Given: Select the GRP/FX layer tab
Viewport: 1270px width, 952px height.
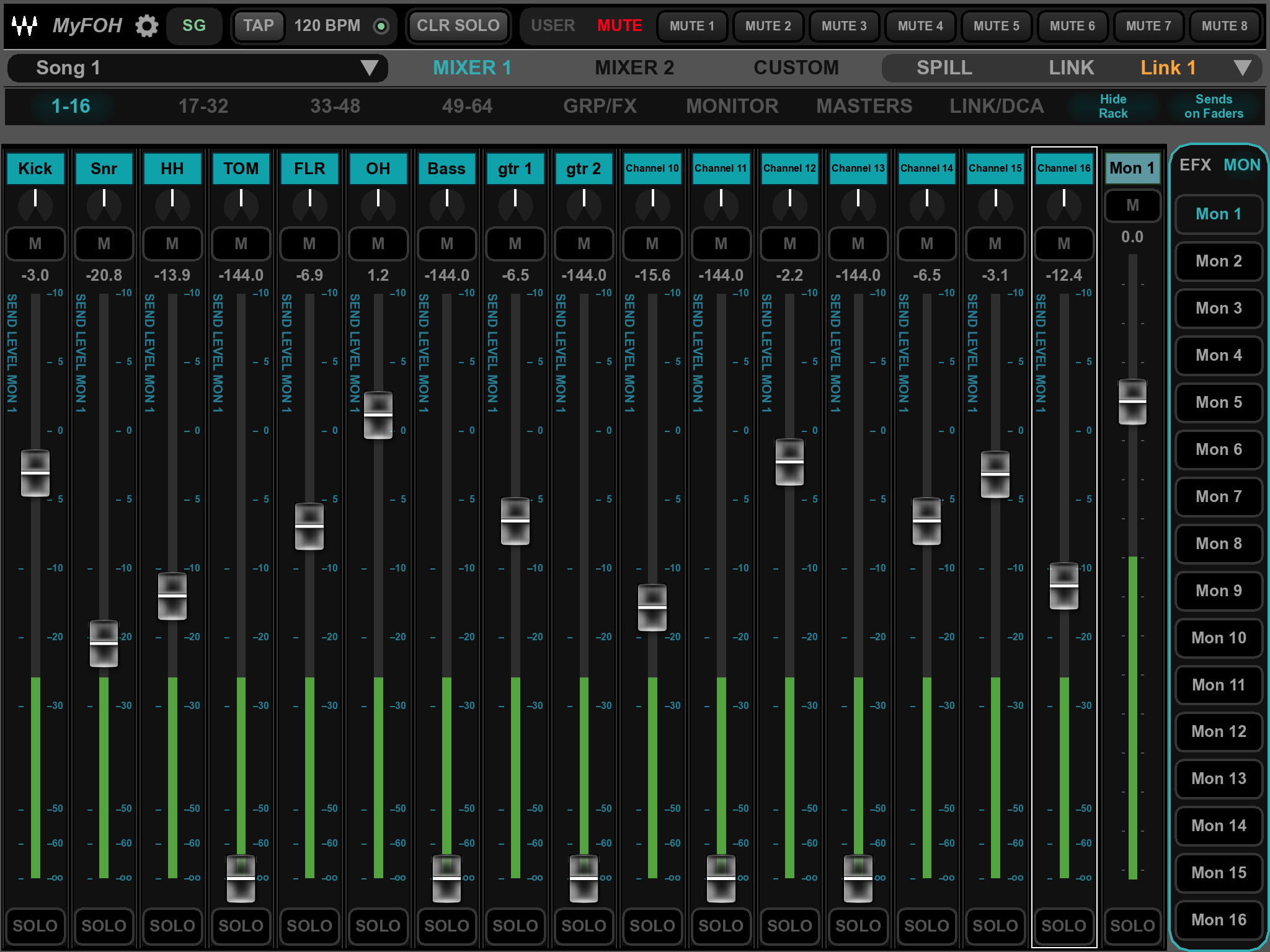Looking at the screenshot, I should pyautogui.click(x=600, y=106).
